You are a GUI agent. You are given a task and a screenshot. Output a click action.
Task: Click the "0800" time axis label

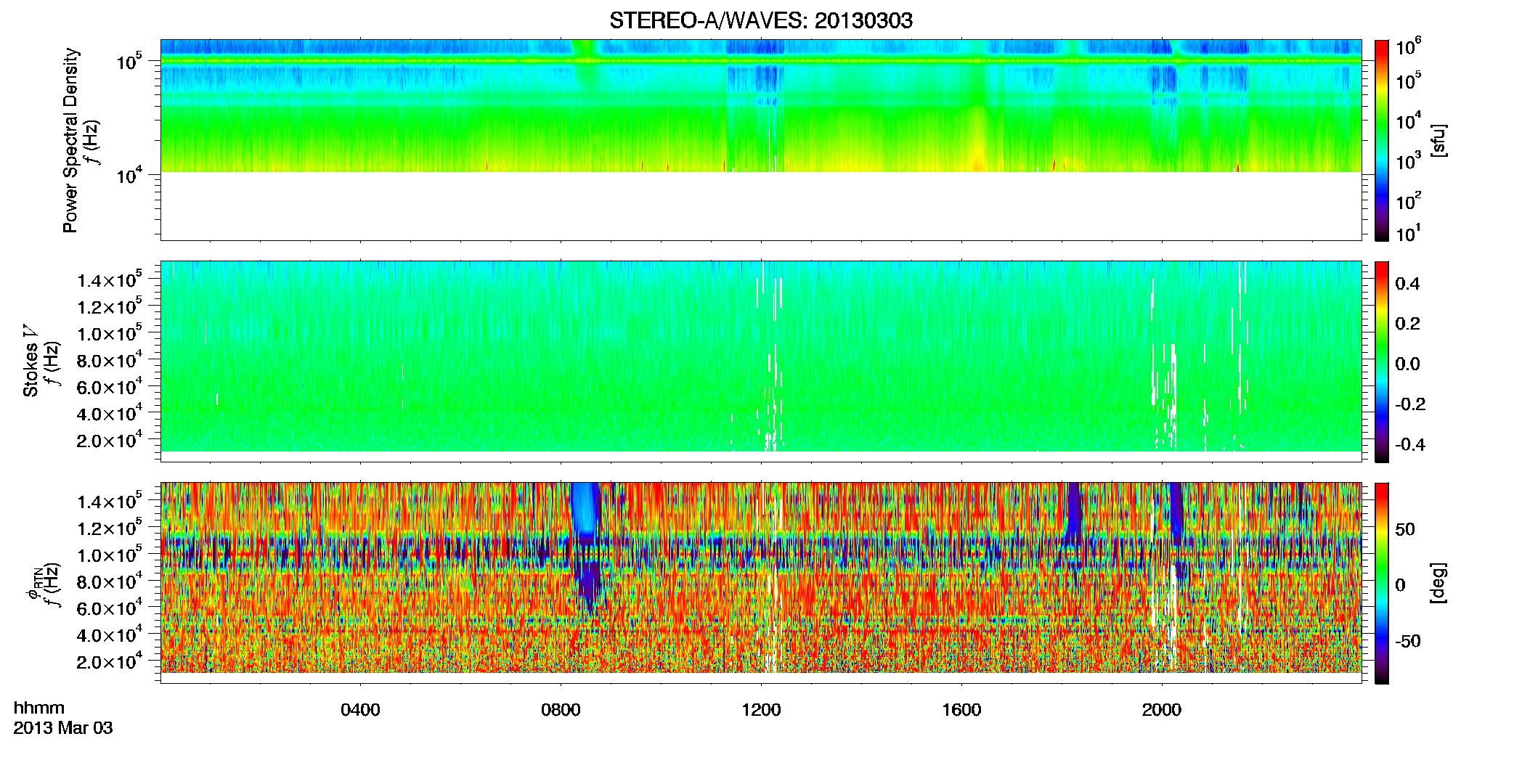[561, 709]
